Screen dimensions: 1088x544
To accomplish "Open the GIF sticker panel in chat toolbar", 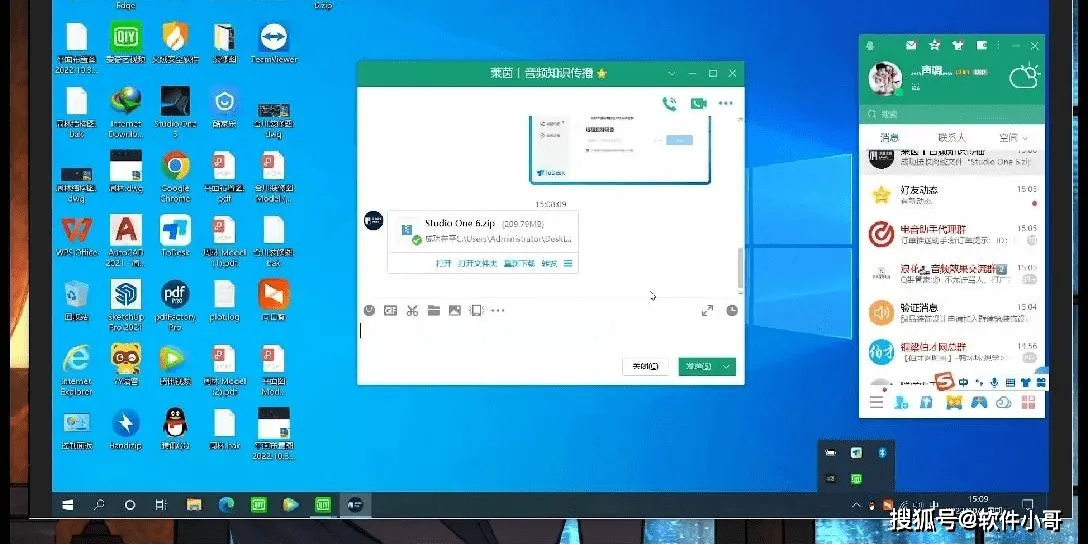I will coord(391,311).
